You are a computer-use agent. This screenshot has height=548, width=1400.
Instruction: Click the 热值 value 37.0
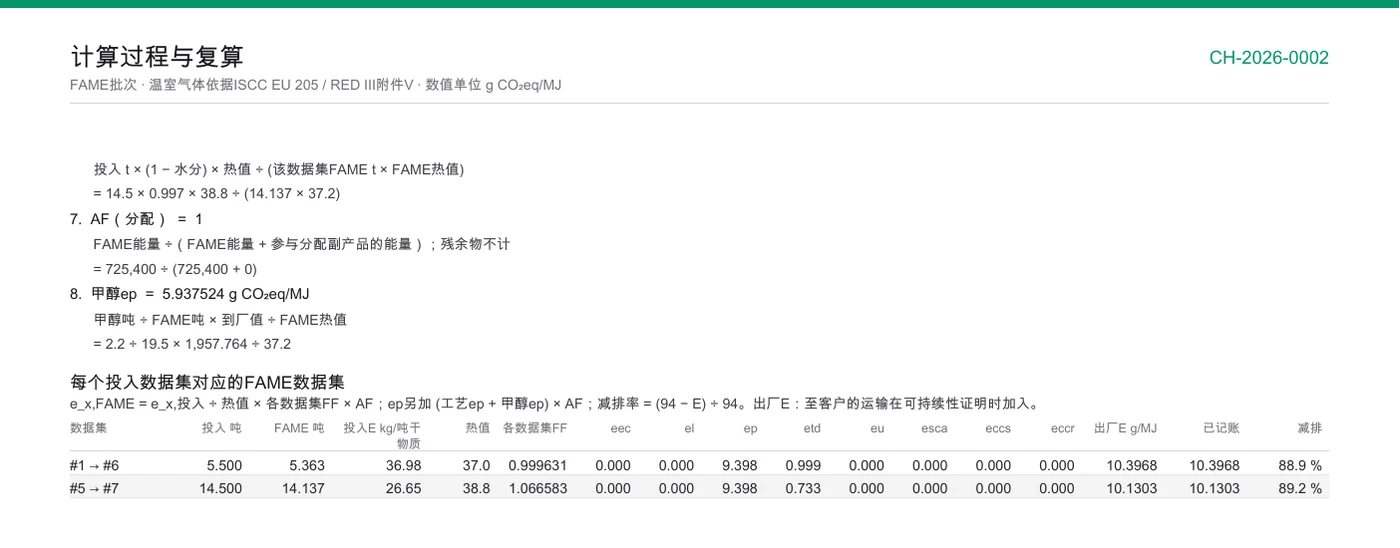click(x=477, y=465)
